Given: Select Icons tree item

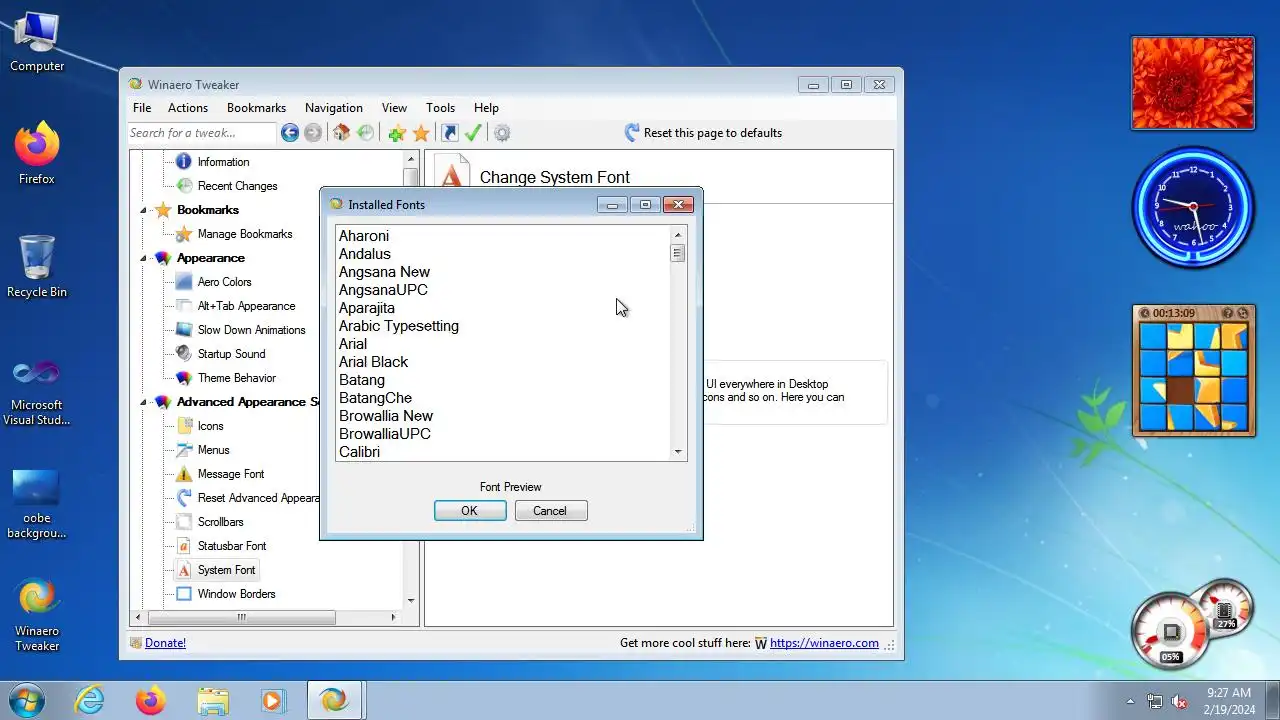Looking at the screenshot, I should [x=210, y=426].
